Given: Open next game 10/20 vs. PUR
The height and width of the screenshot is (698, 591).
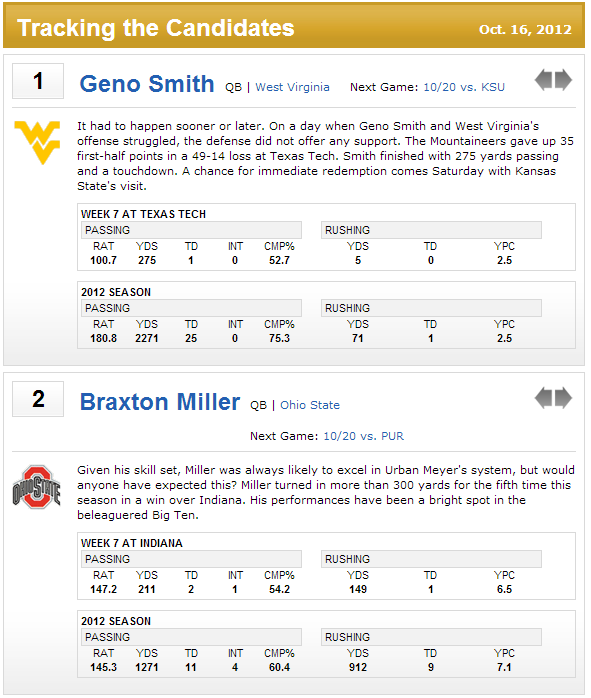Looking at the screenshot, I should click(x=364, y=436).
